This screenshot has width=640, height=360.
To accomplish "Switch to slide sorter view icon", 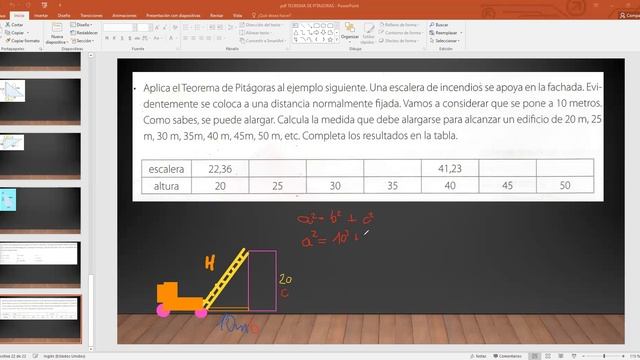I will (548, 356).
